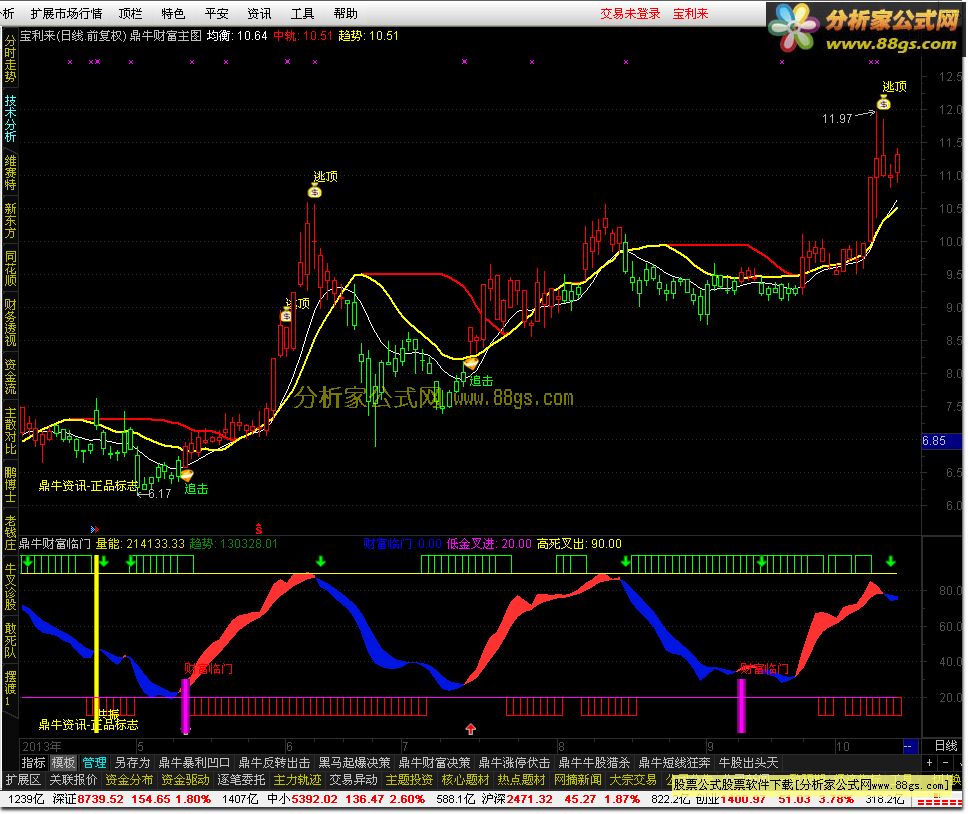Viewport: 968px width, 814px height.
Task: Click the money bag 逃顶 icon at 11.97 peak
Action: point(883,103)
